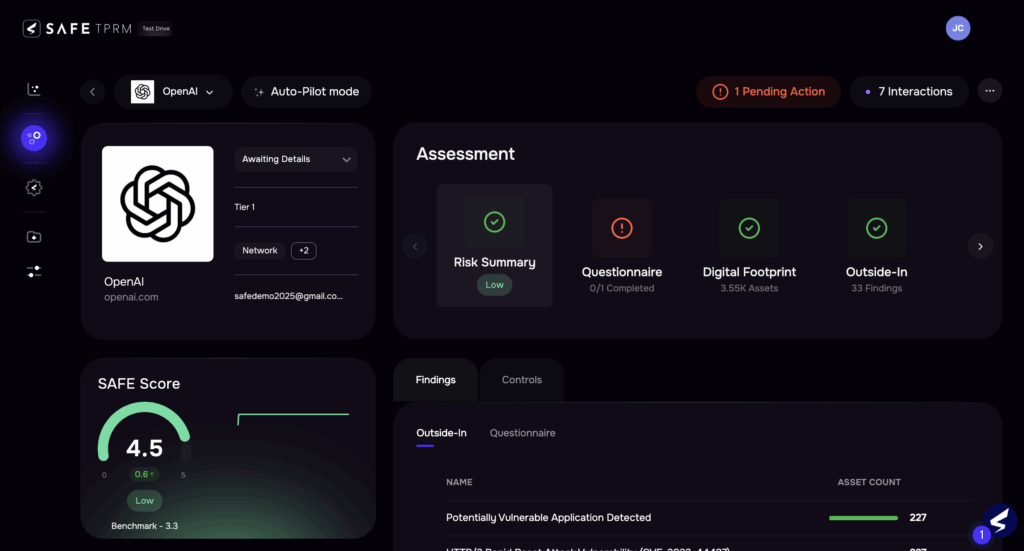
Task: Click the SAFE Score trend line chart
Action: click(x=293, y=419)
